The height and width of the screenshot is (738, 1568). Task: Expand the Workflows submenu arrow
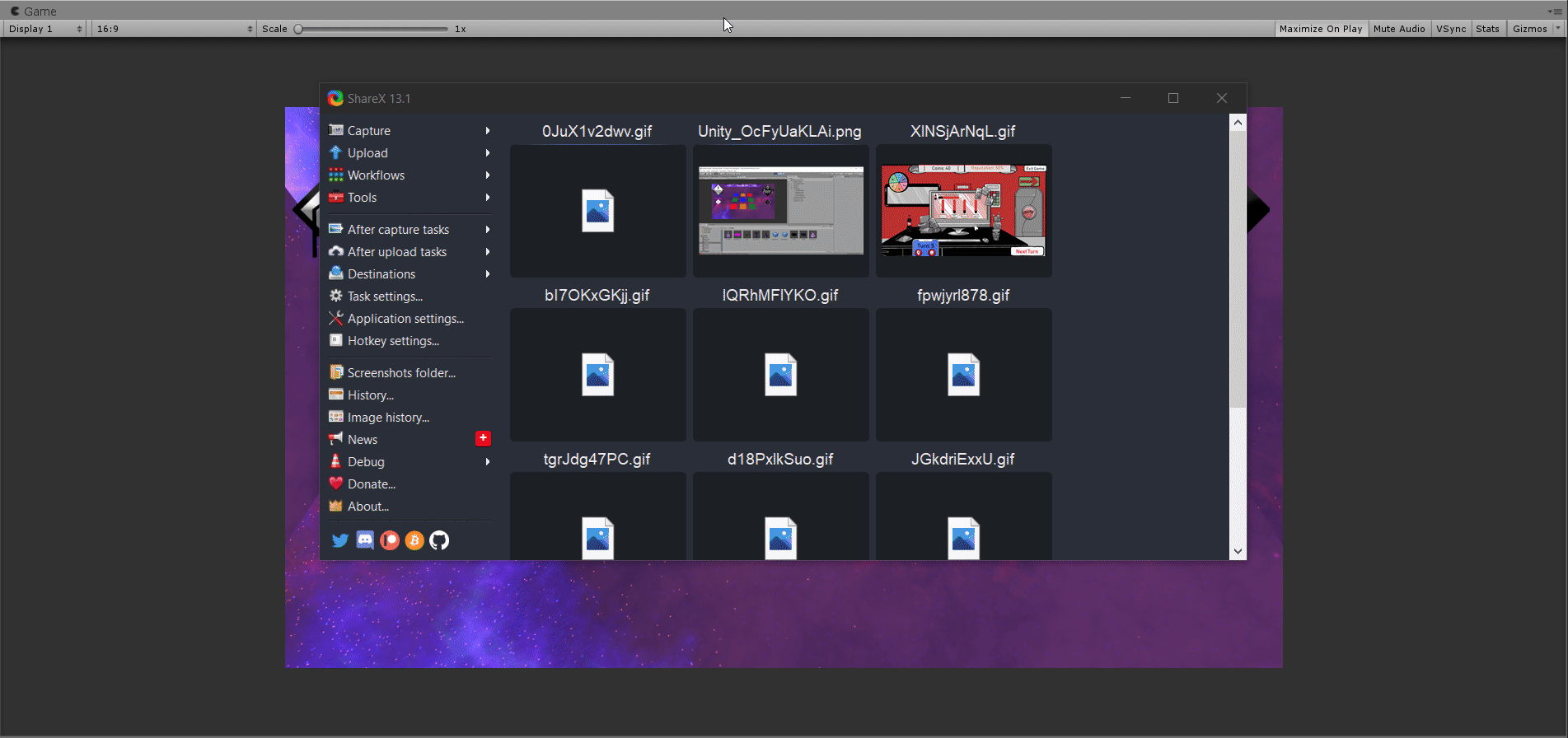[488, 175]
